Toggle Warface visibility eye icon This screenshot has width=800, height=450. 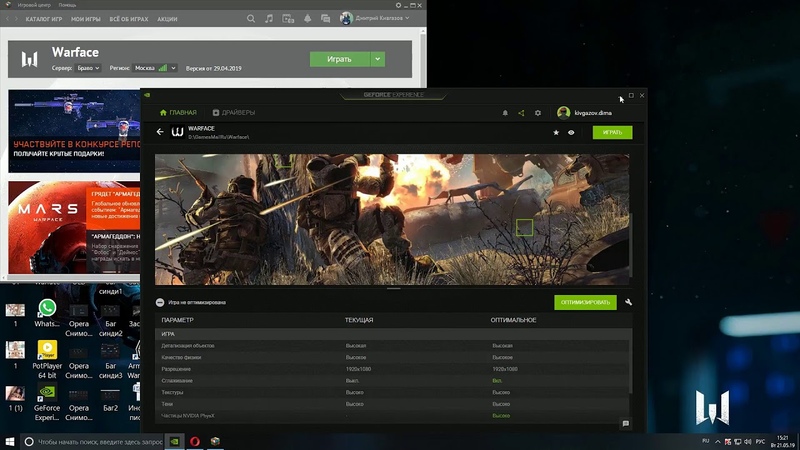coord(571,133)
